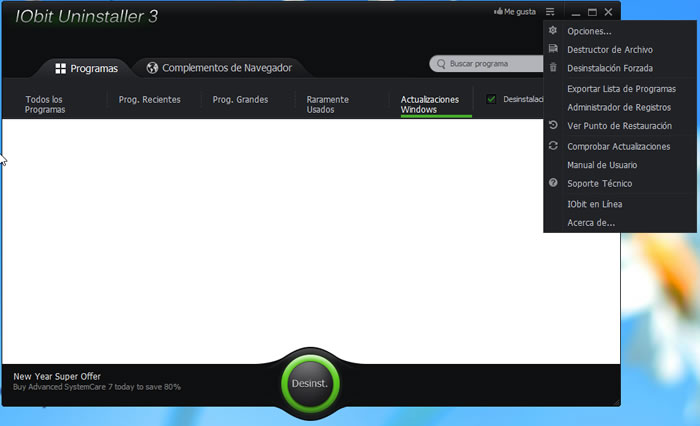700x426 pixels.
Task: Select Soporte Técnico menu entry
Action: (x=600, y=184)
